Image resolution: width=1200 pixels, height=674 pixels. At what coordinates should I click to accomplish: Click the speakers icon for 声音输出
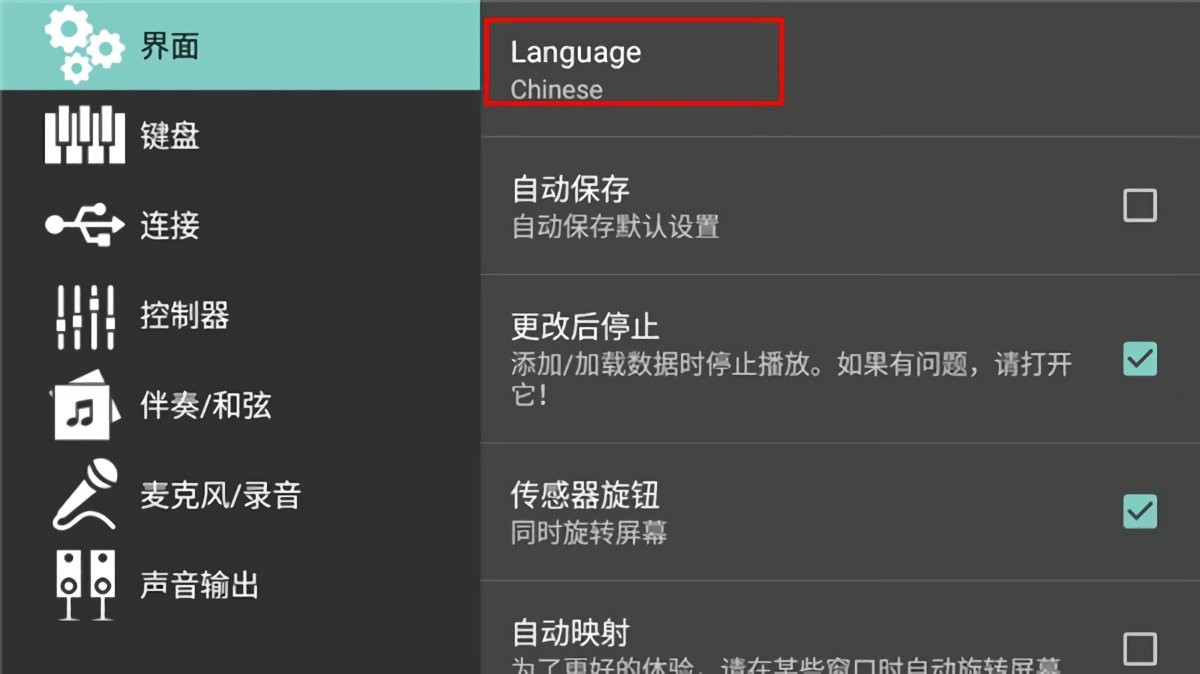[x=85, y=585]
